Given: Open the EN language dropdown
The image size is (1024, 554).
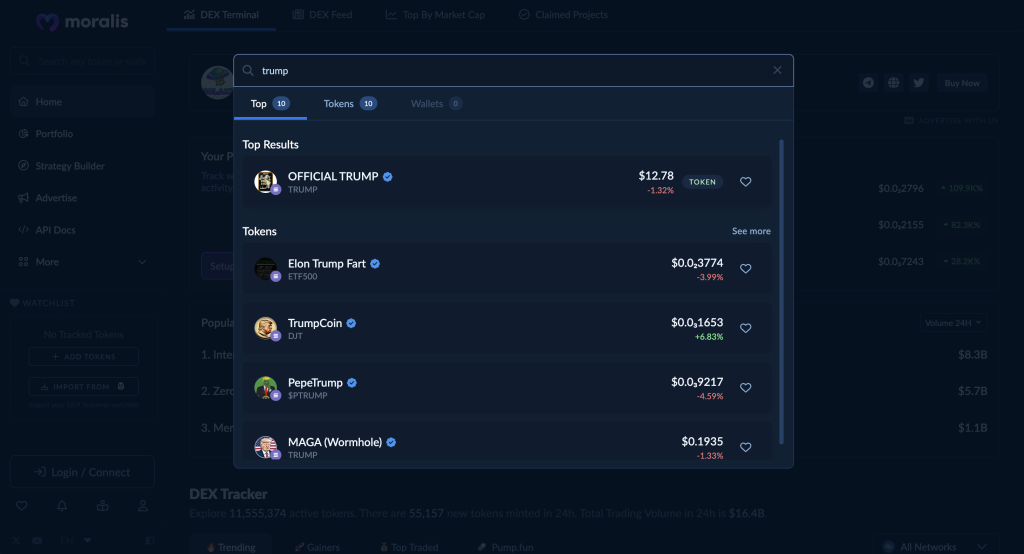Looking at the screenshot, I should coord(75,541).
